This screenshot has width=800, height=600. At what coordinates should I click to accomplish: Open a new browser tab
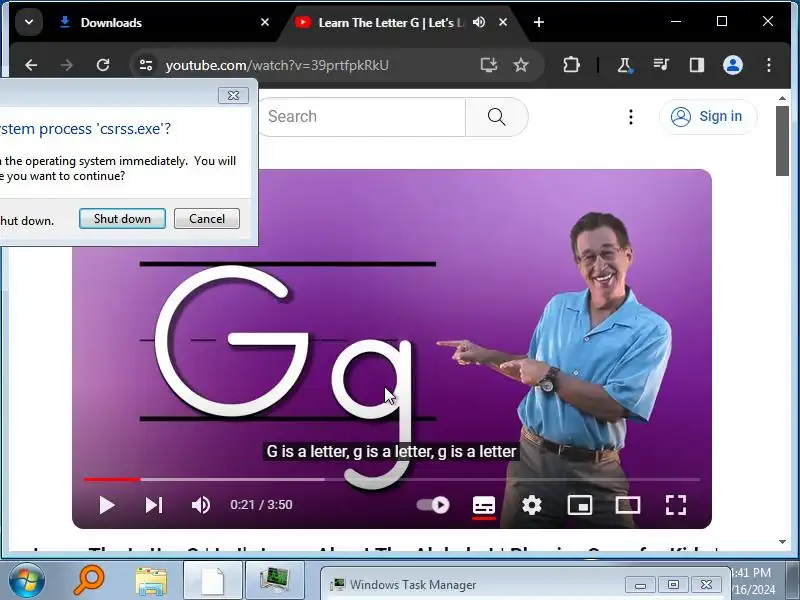pyautogui.click(x=539, y=22)
